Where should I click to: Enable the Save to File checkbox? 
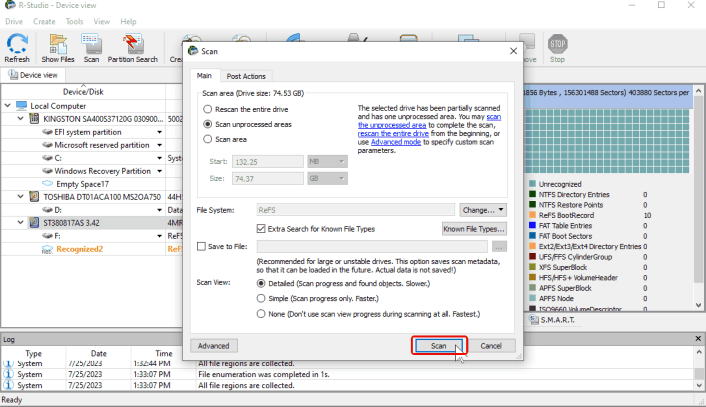click(x=201, y=246)
